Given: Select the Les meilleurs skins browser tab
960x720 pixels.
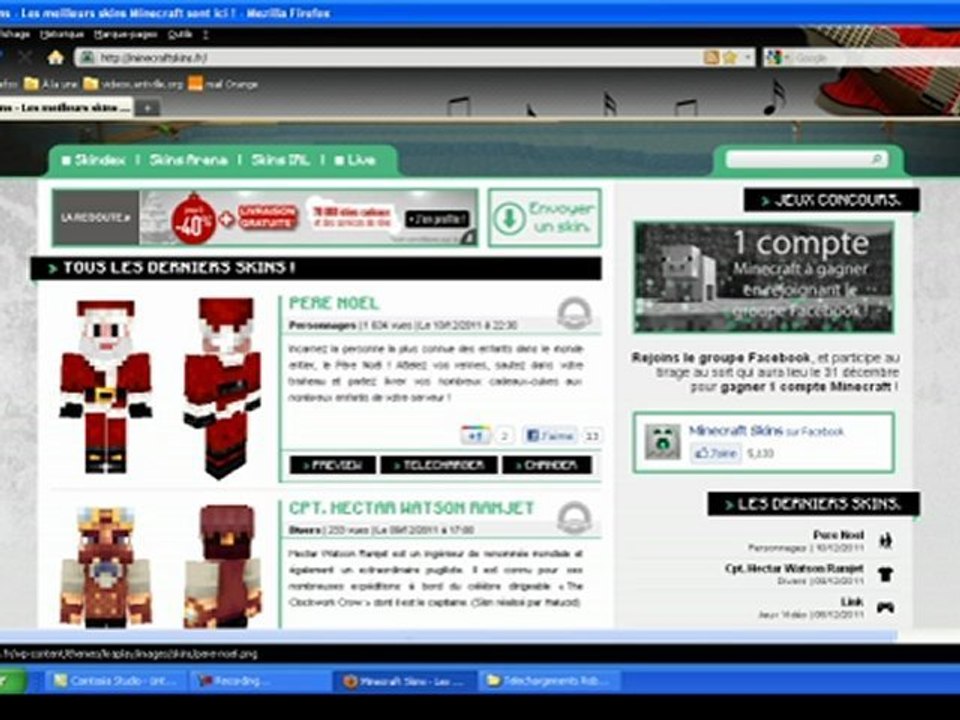Looking at the screenshot, I should [64, 108].
